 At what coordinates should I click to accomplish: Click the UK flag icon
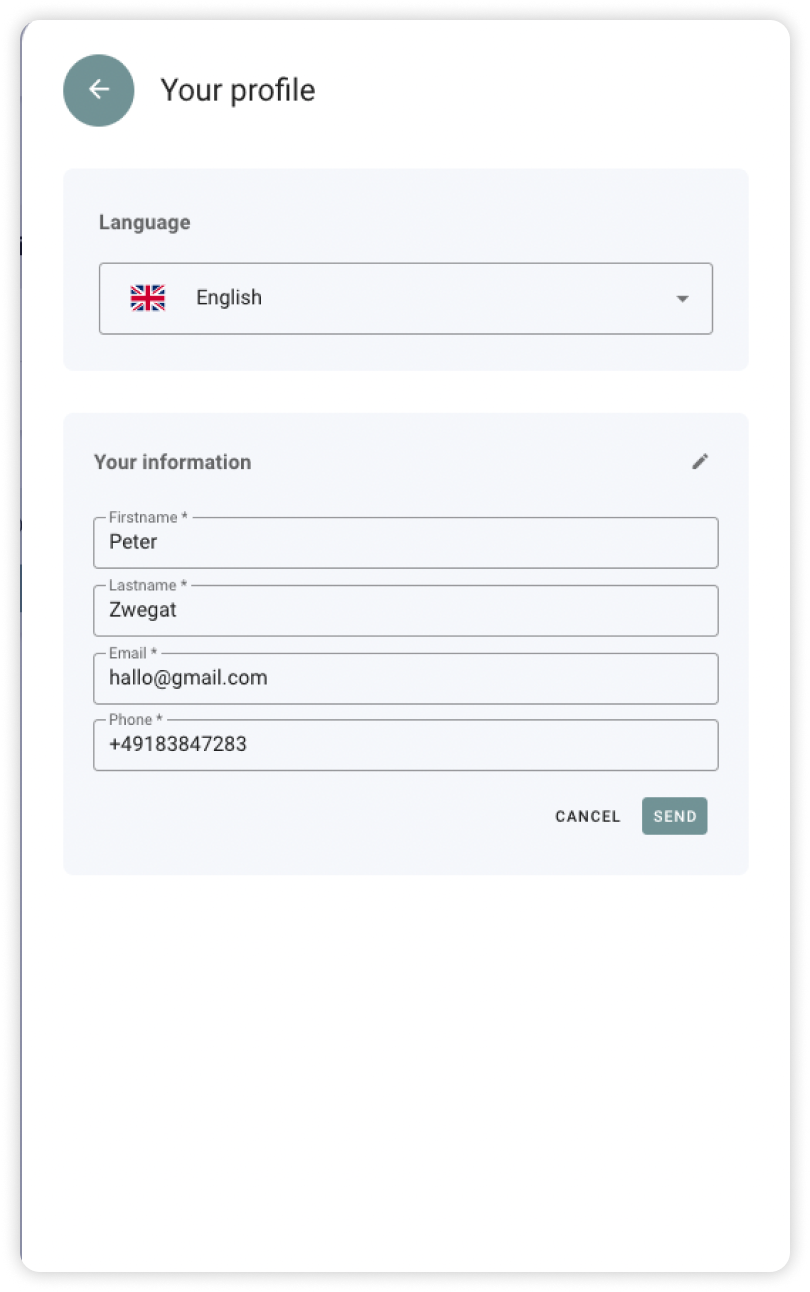tap(148, 297)
